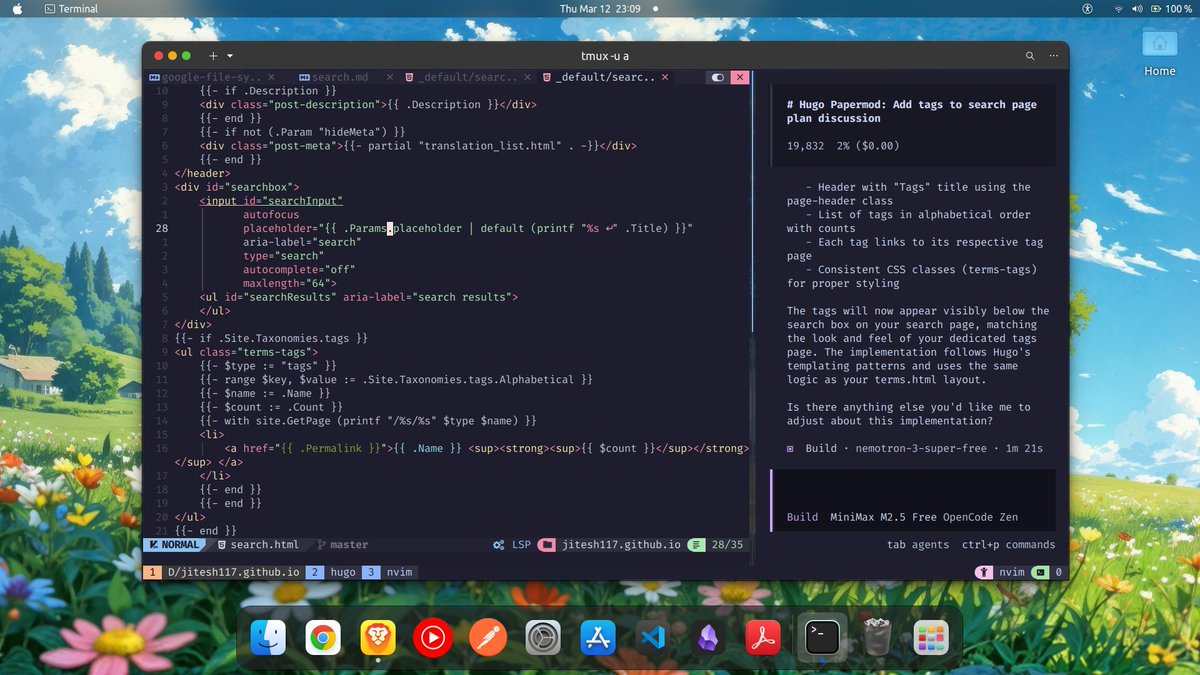1200x675 pixels.
Task: Click the Wi-Fi status icon
Action: click(x=1117, y=9)
